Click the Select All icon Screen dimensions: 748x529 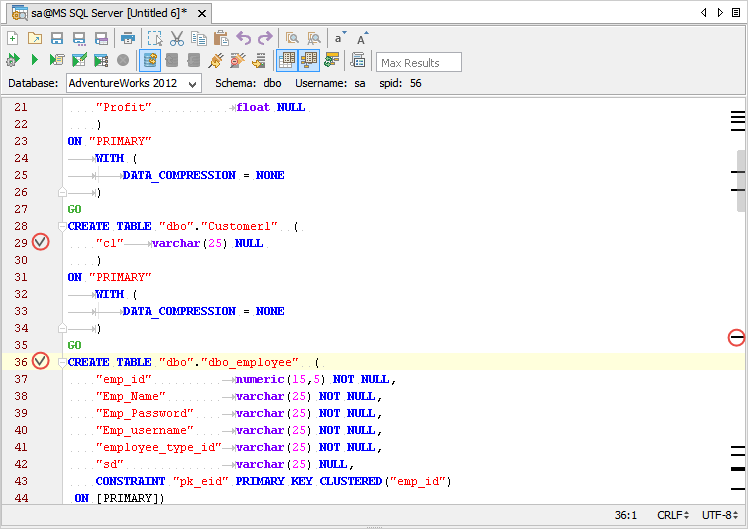point(155,38)
